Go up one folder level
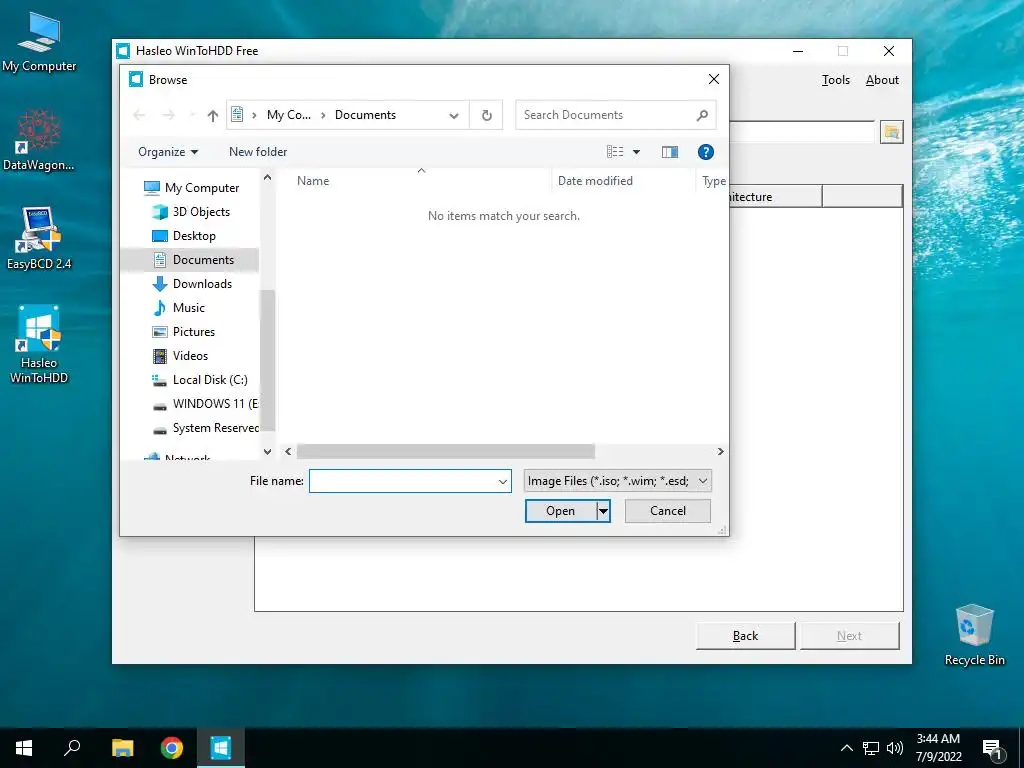 click(212, 116)
